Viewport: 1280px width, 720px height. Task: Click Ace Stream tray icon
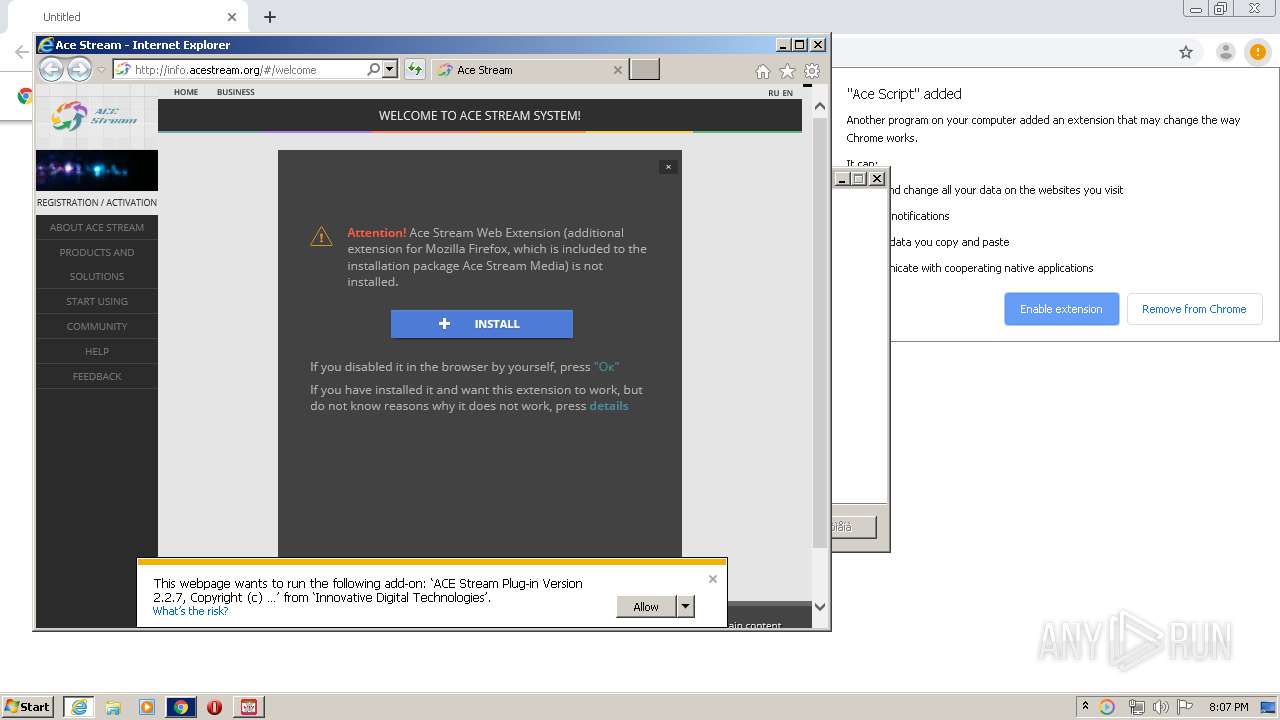pos(1107,707)
